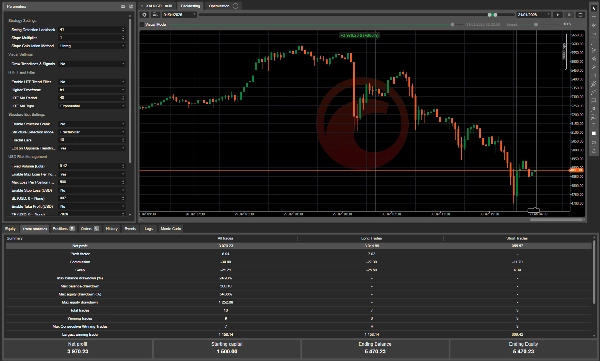This screenshot has width=600, height=361.
Task: Open the Orders tab
Action: (90, 229)
